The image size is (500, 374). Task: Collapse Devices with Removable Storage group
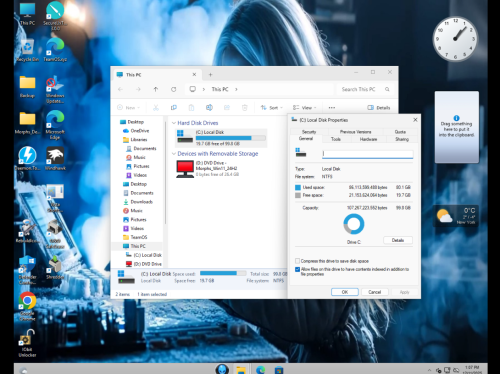point(174,154)
